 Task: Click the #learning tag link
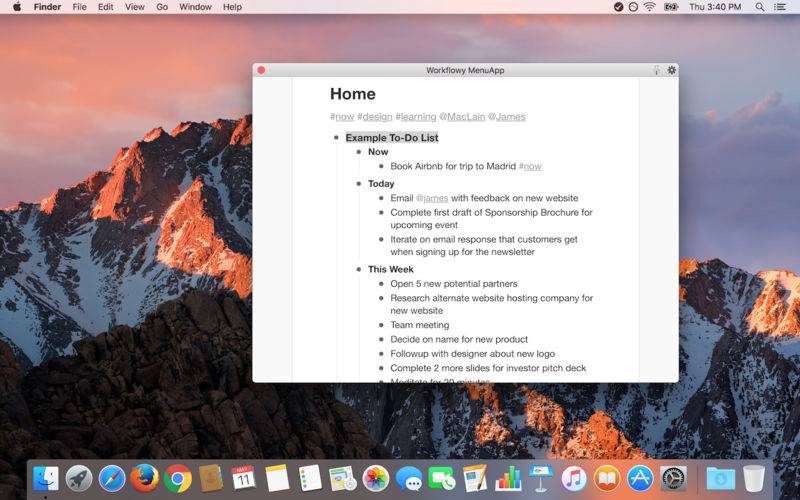point(416,117)
